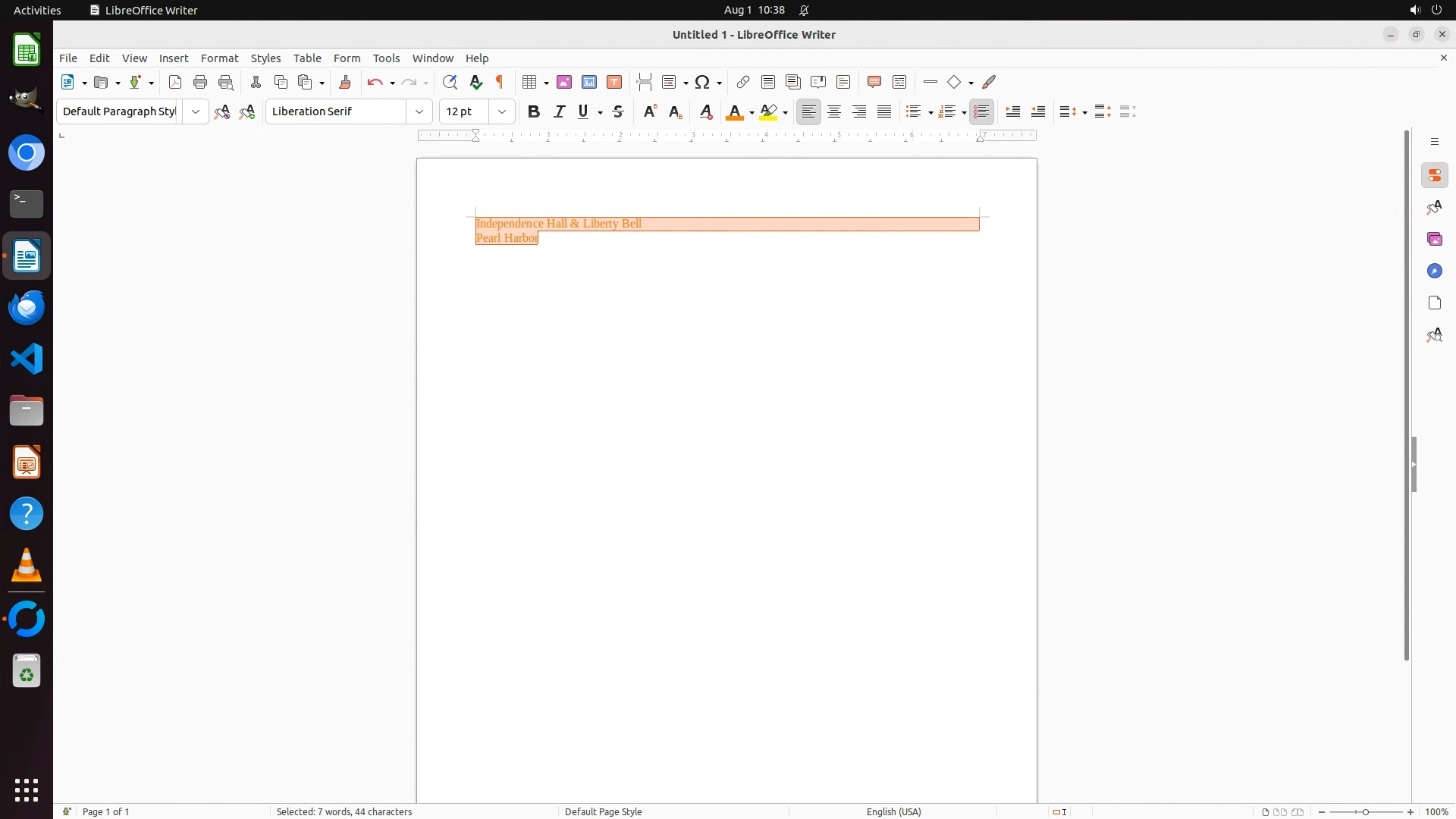Click the Insert Image icon
1456x819 pixels.
(564, 82)
